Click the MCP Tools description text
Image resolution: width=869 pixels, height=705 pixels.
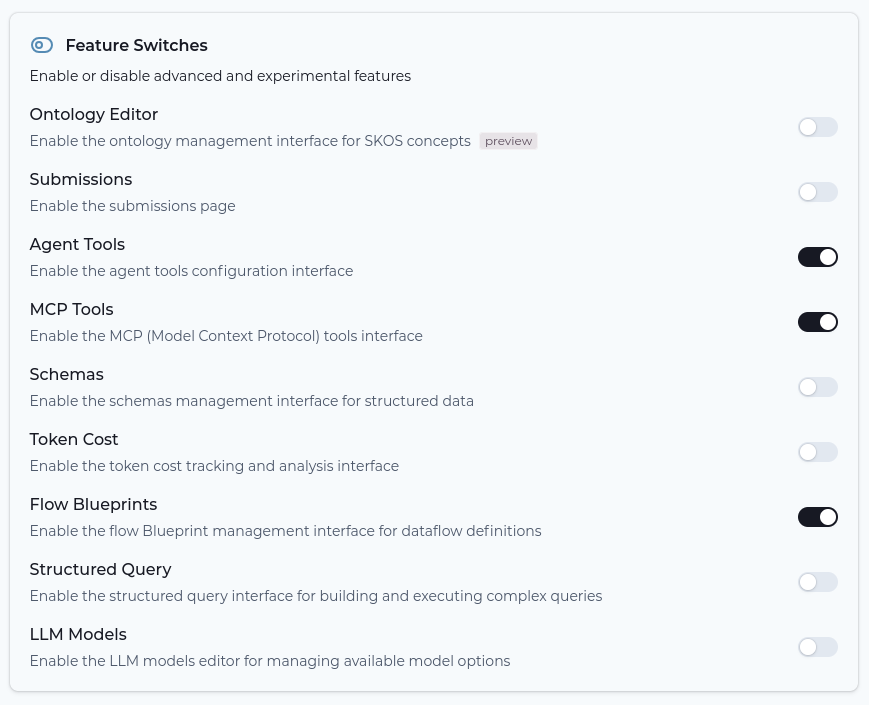point(226,336)
